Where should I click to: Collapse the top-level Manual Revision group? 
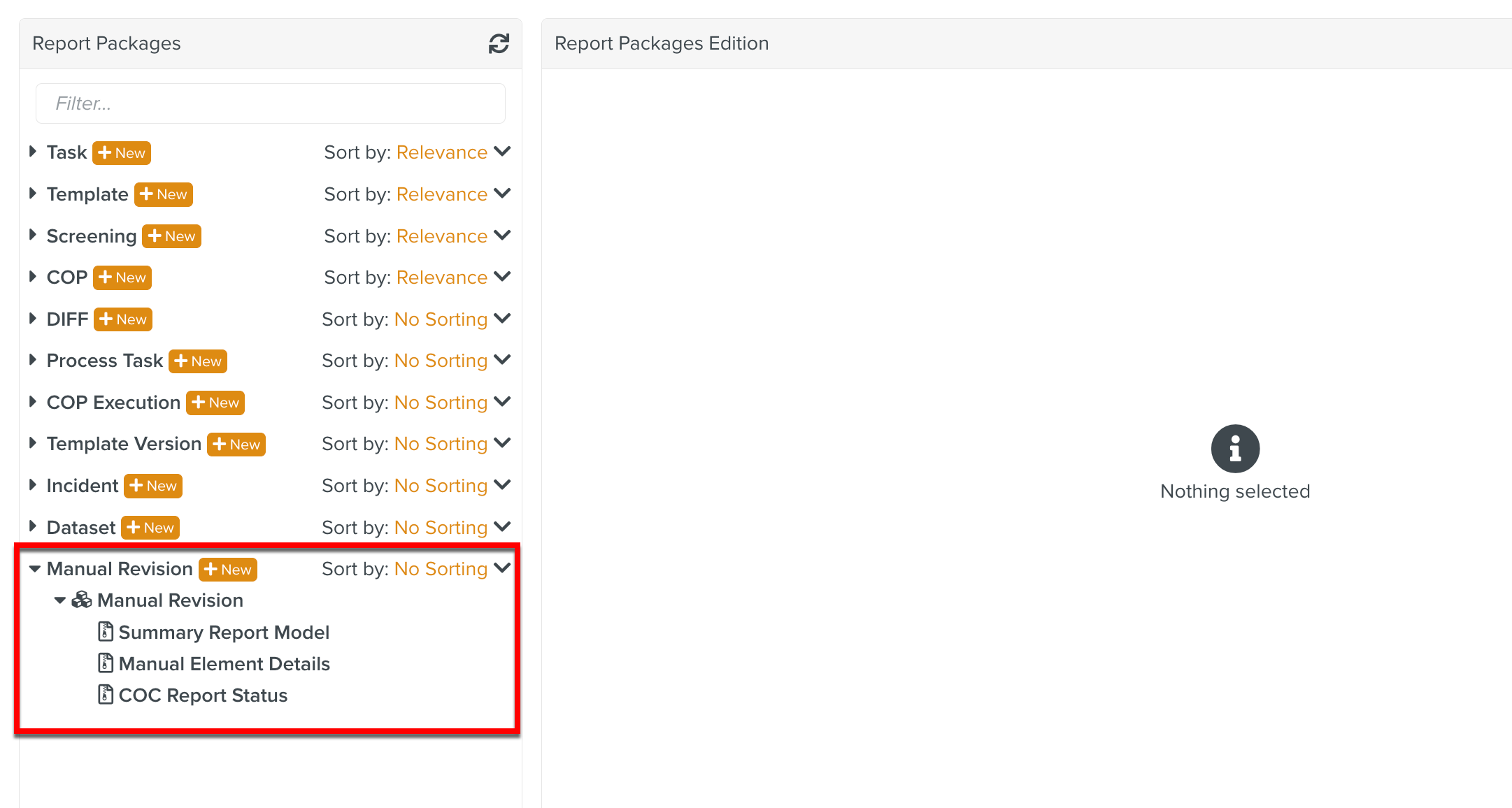(34, 569)
